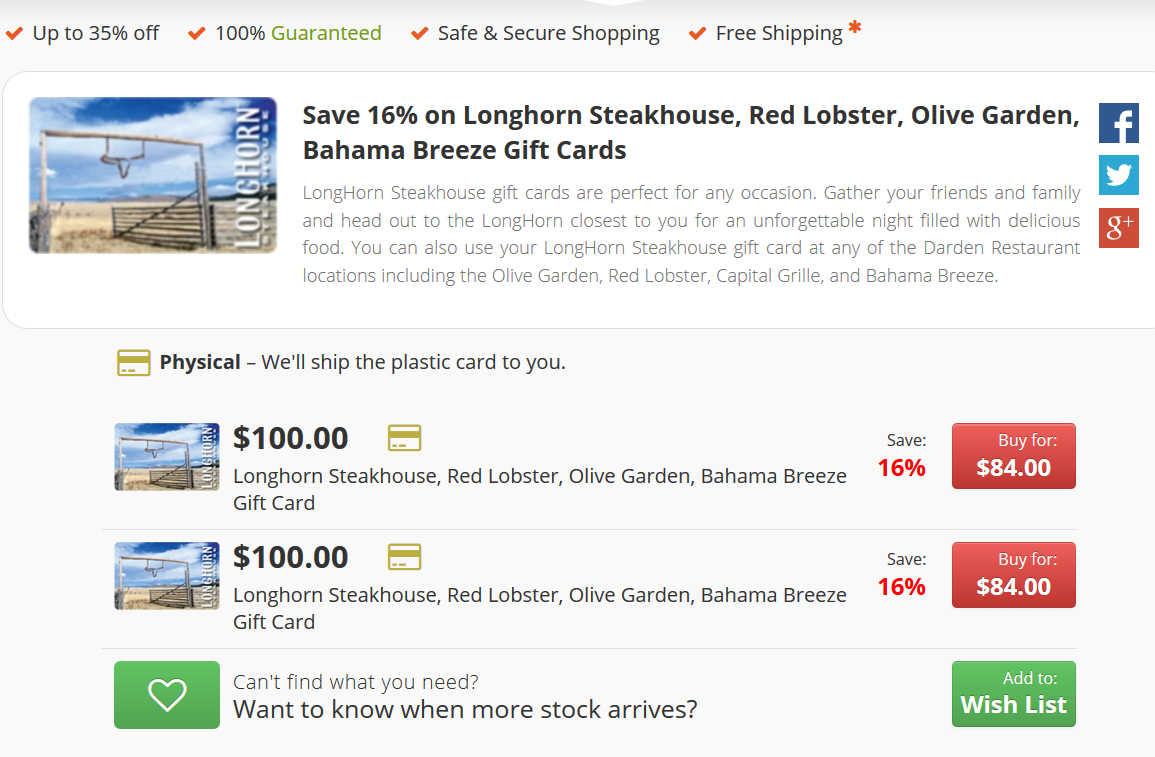
Task: Buy second gift card for $84.00
Action: coord(1013,575)
